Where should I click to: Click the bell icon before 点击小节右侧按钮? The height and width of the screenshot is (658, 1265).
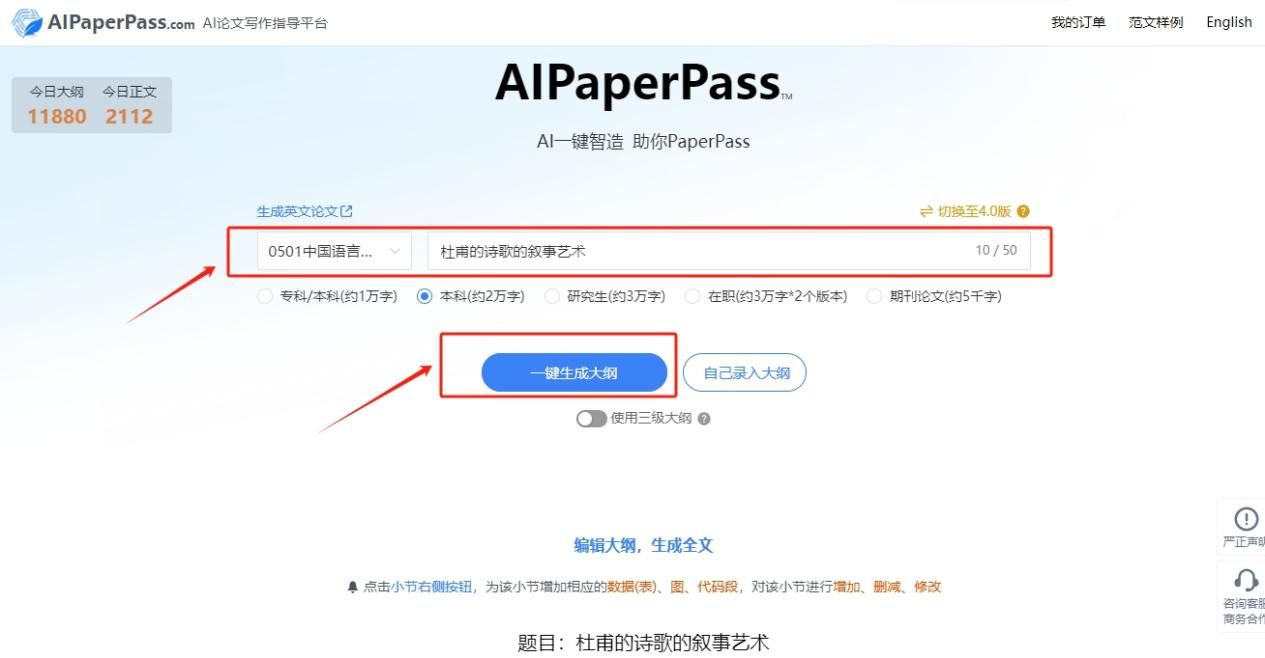coord(352,587)
